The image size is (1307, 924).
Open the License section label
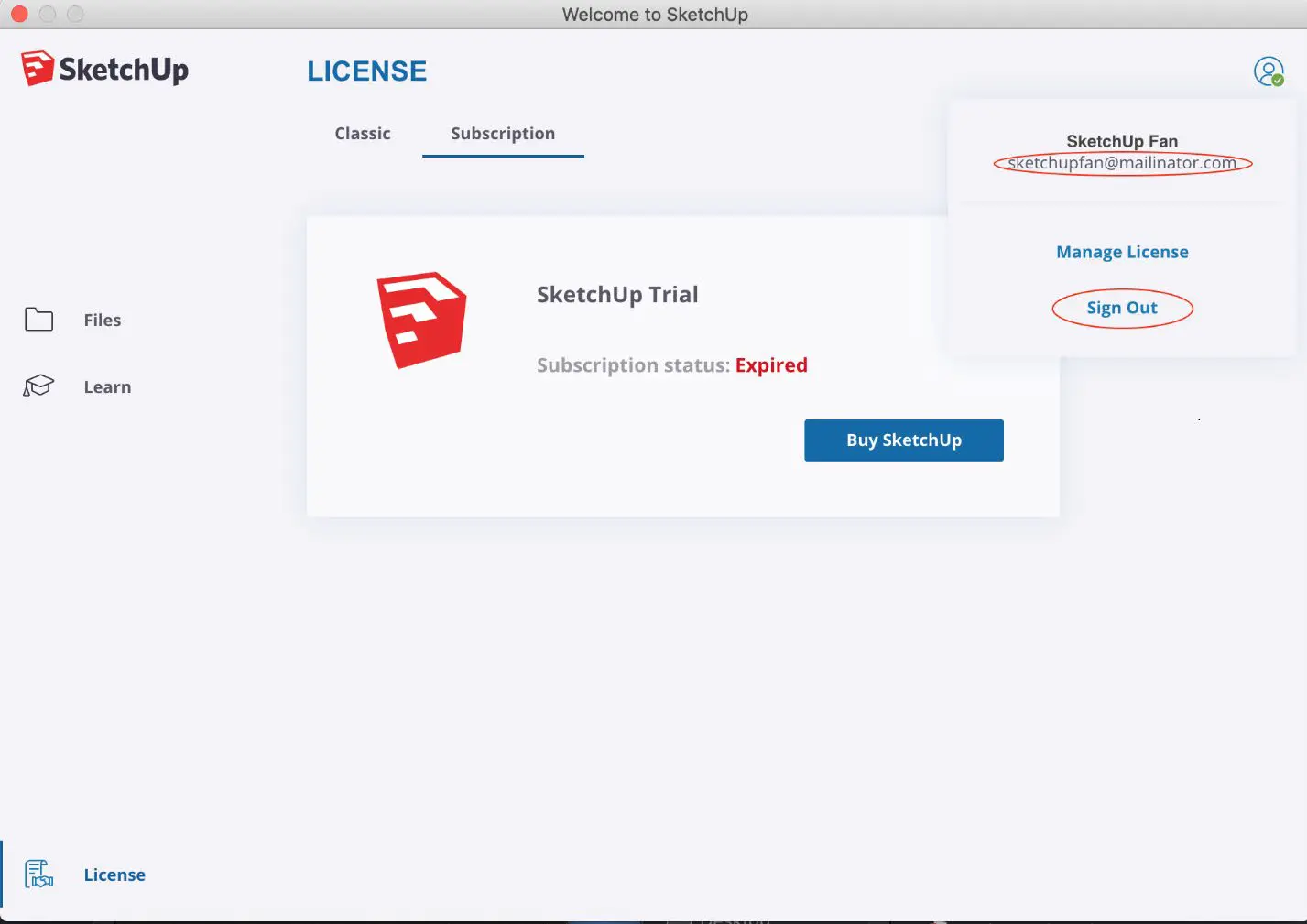(x=114, y=875)
